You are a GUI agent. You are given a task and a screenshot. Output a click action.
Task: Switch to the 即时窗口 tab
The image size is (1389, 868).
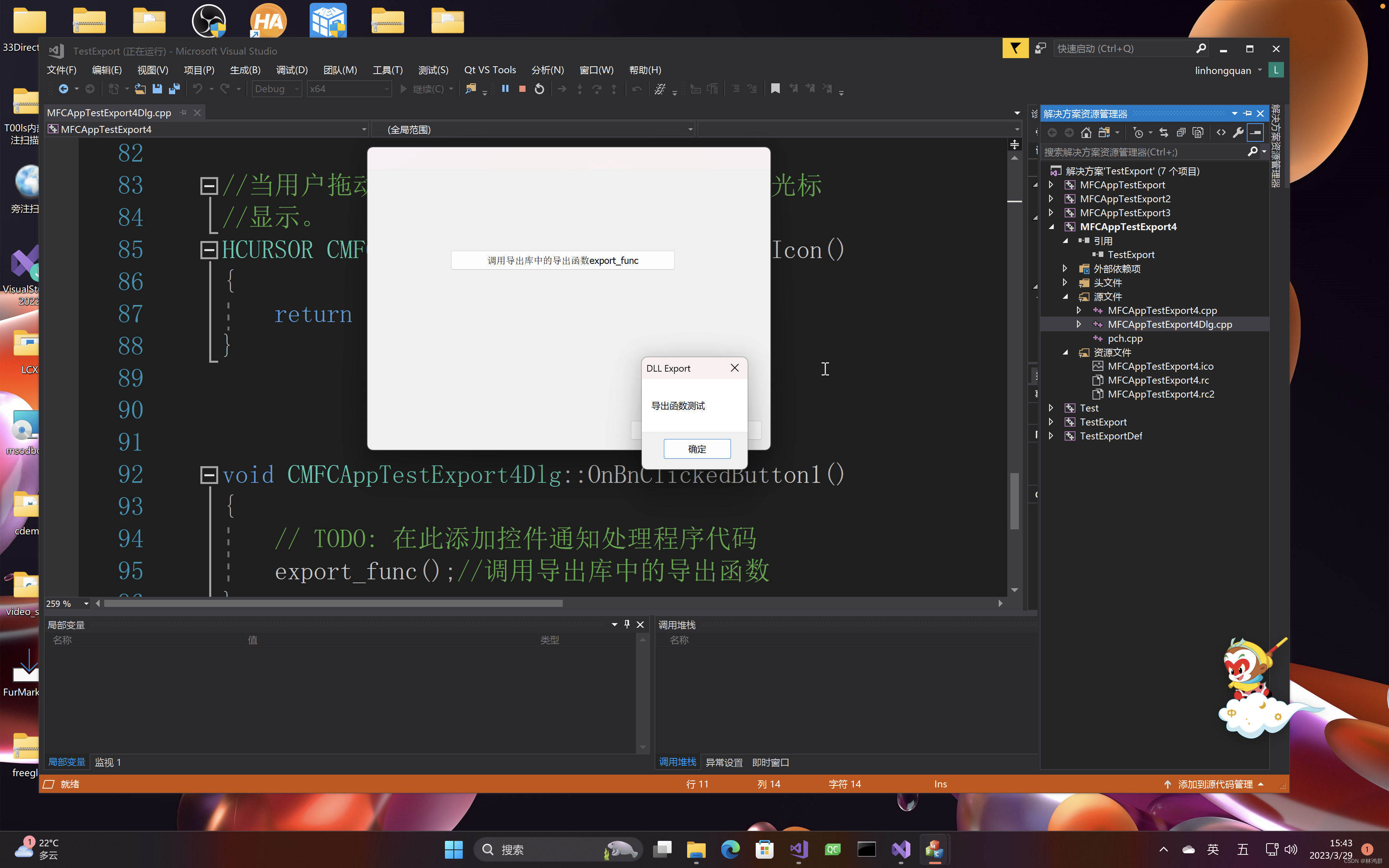click(770, 762)
